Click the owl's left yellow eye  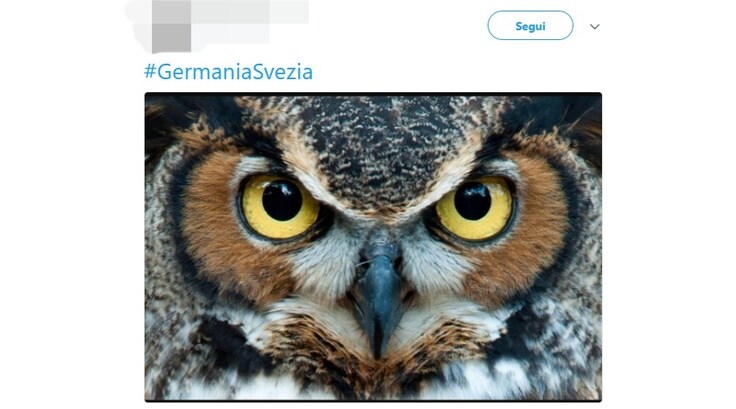pos(280,207)
